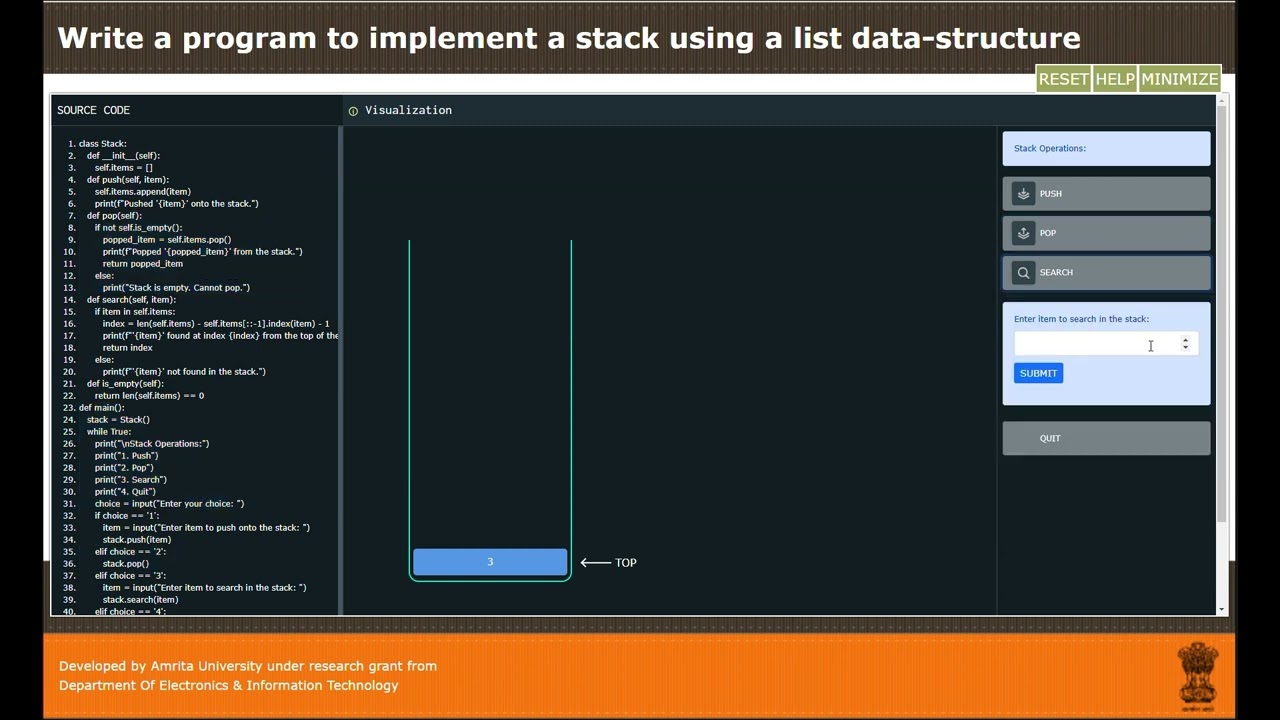Click the Visualization heading text
Viewport: 1280px width, 720px height.
[x=408, y=110]
